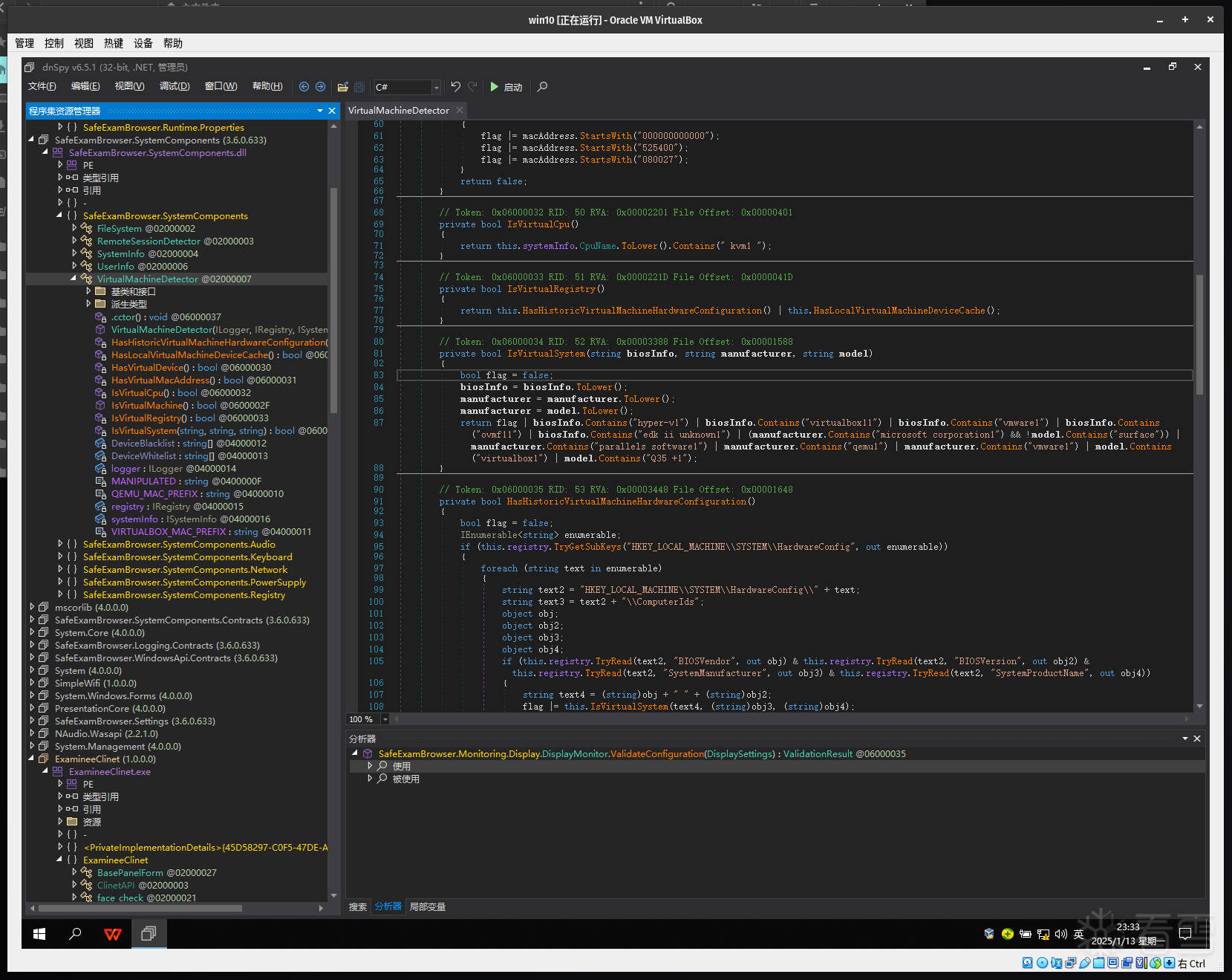Switch to the 局部变量 tab
The image size is (1232, 980).
(427, 906)
